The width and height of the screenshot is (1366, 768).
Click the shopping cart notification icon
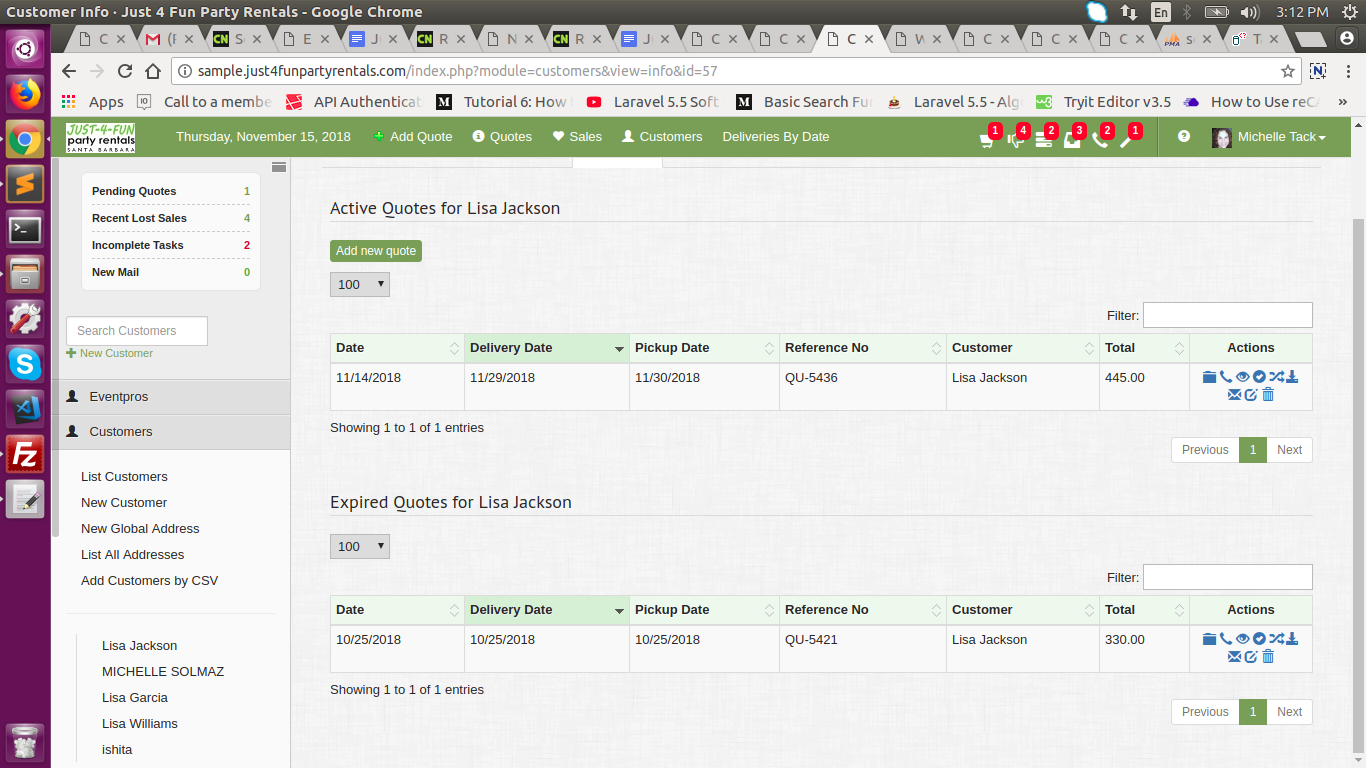(987, 139)
